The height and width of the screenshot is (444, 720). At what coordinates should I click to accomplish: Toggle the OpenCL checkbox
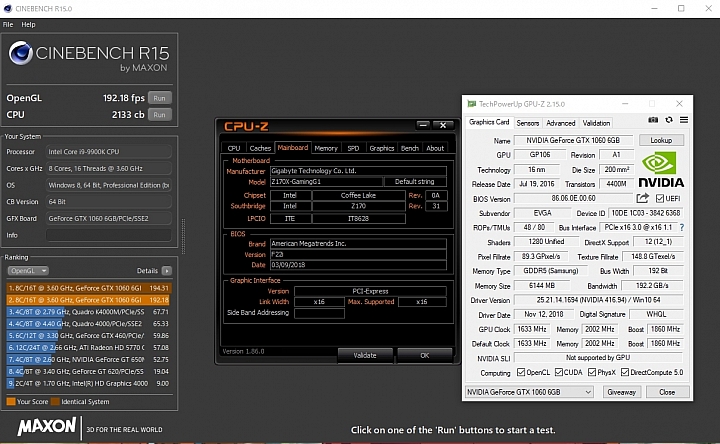pyautogui.click(x=521, y=372)
